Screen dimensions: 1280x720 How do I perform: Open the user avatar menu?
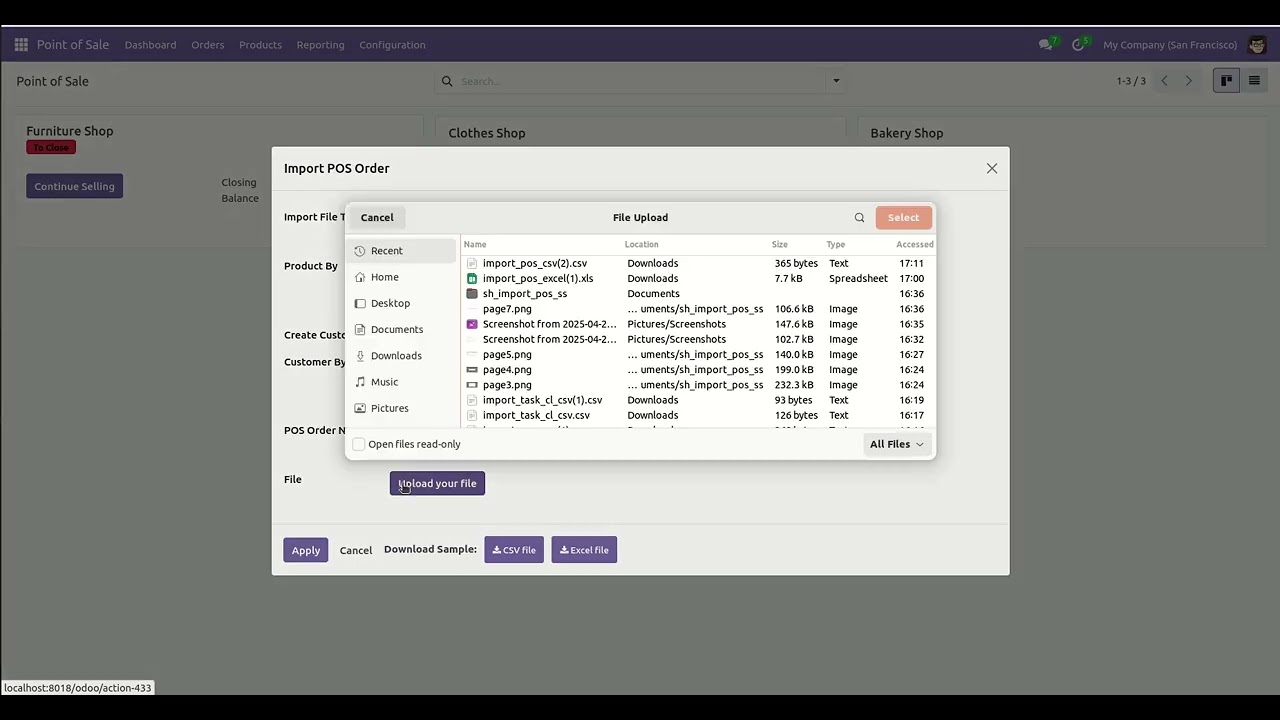pos(1257,45)
